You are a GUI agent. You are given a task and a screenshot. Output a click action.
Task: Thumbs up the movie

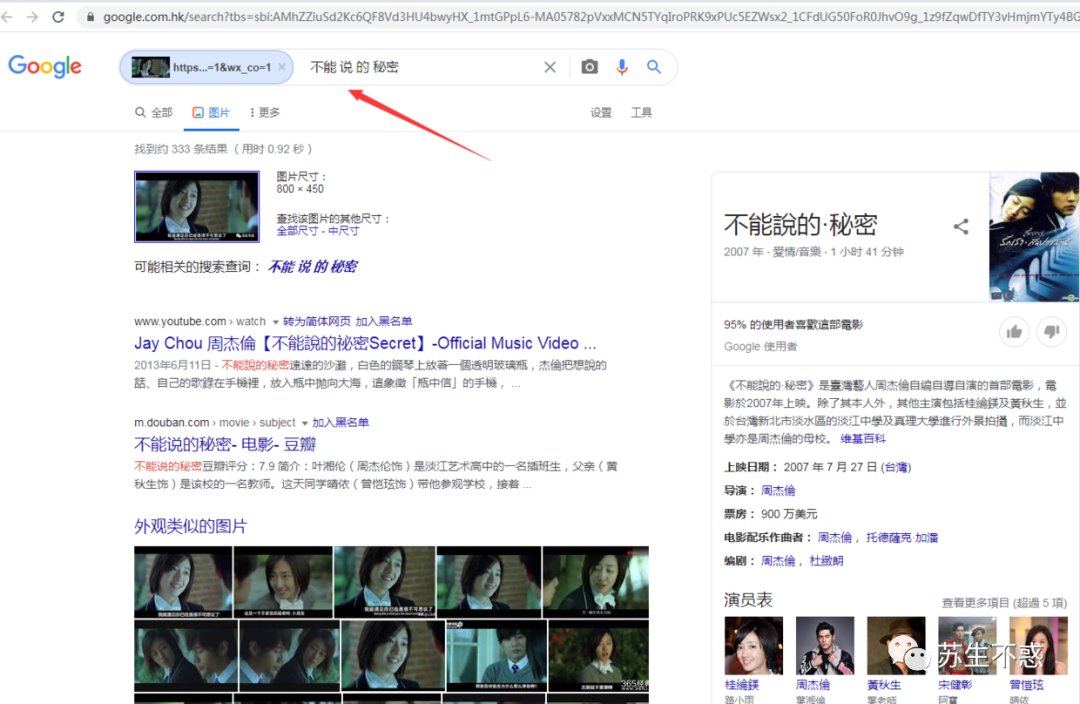click(x=1014, y=332)
